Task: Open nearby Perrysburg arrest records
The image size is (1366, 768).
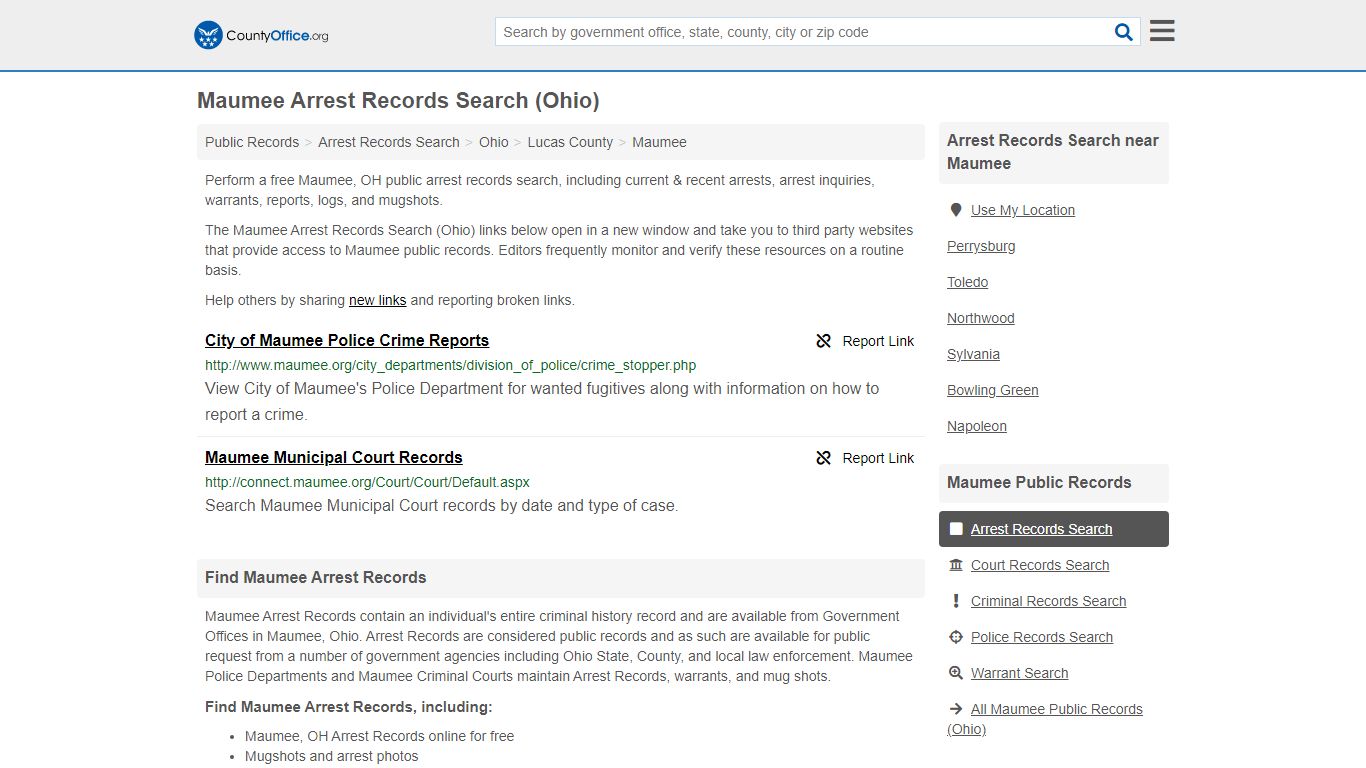Action: tap(981, 246)
